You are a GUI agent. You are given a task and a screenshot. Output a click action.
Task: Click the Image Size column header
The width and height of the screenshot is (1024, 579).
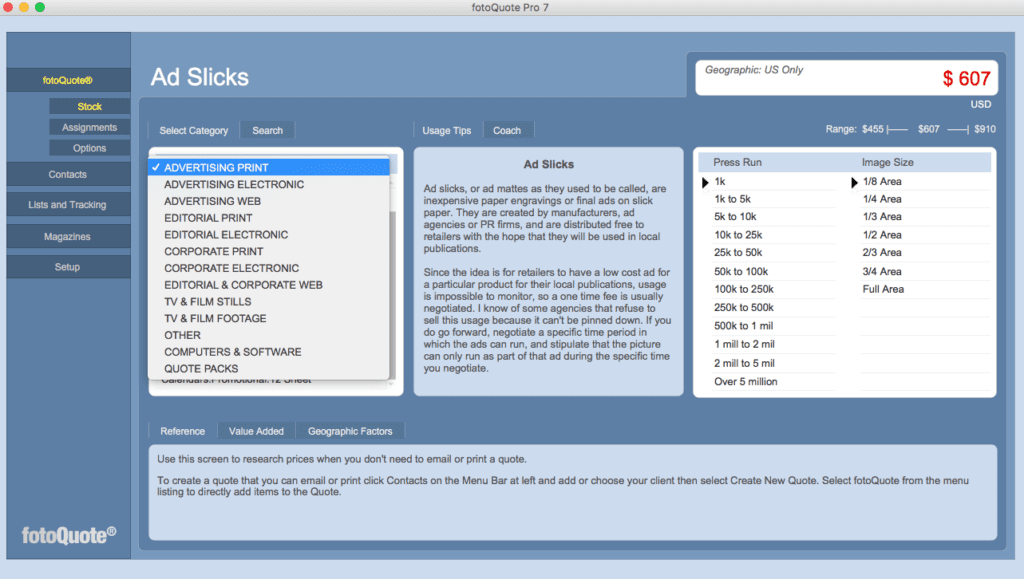[888, 163]
